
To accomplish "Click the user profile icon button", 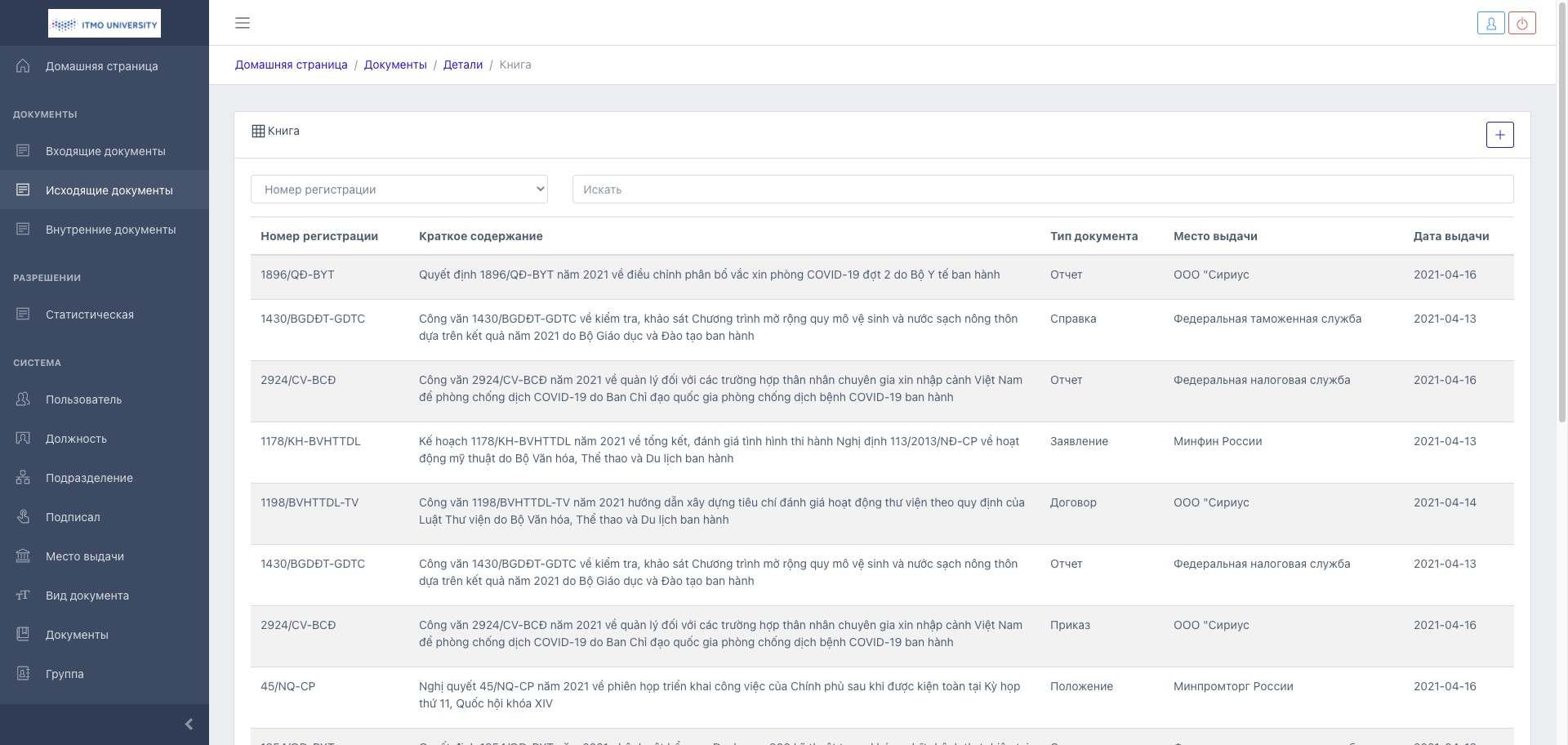I will click(x=1490, y=24).
